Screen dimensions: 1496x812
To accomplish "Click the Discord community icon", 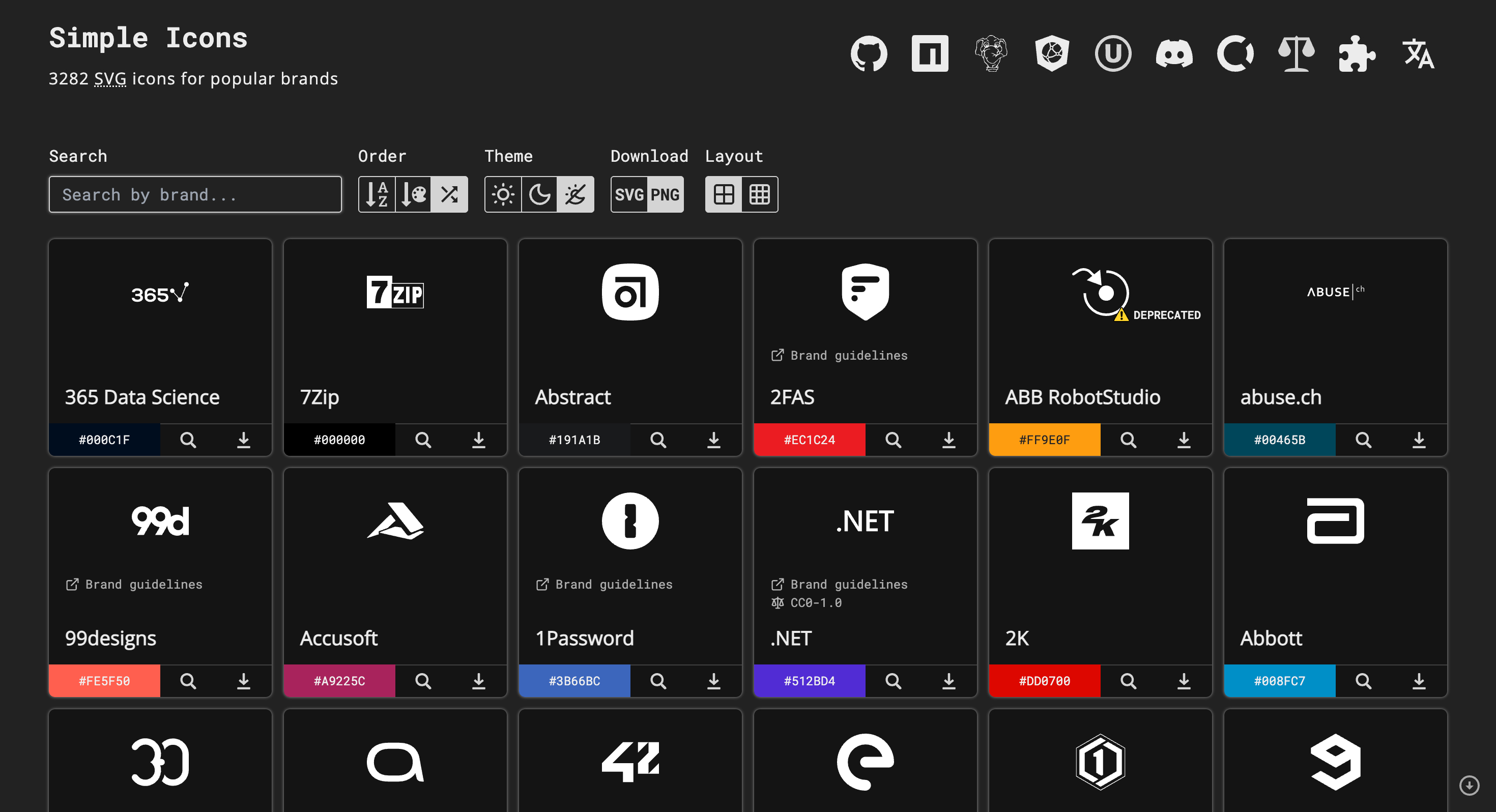I will point(1175,53).
